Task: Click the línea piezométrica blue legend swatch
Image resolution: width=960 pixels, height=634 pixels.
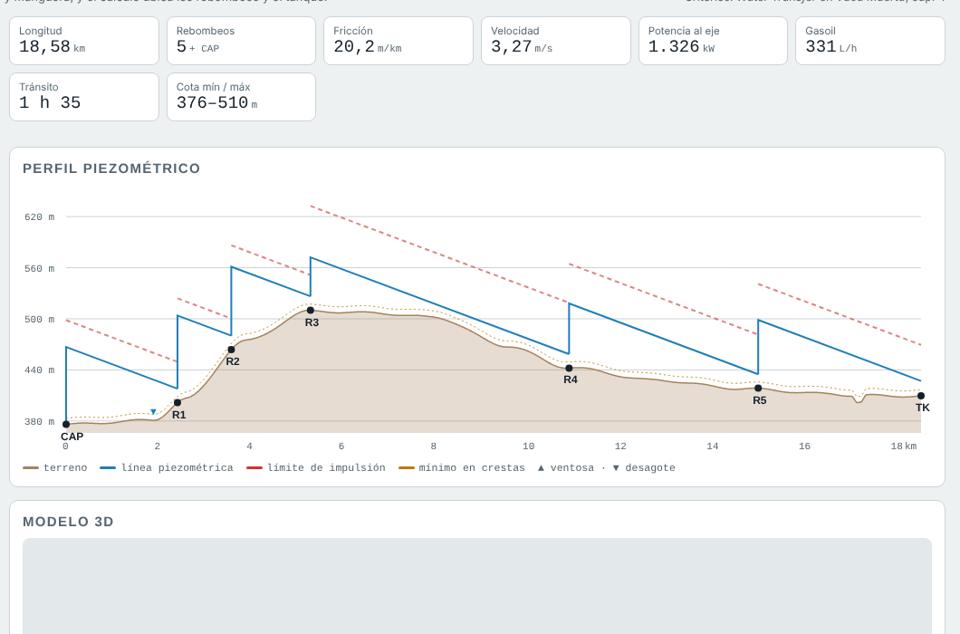Action: [108, 468]
